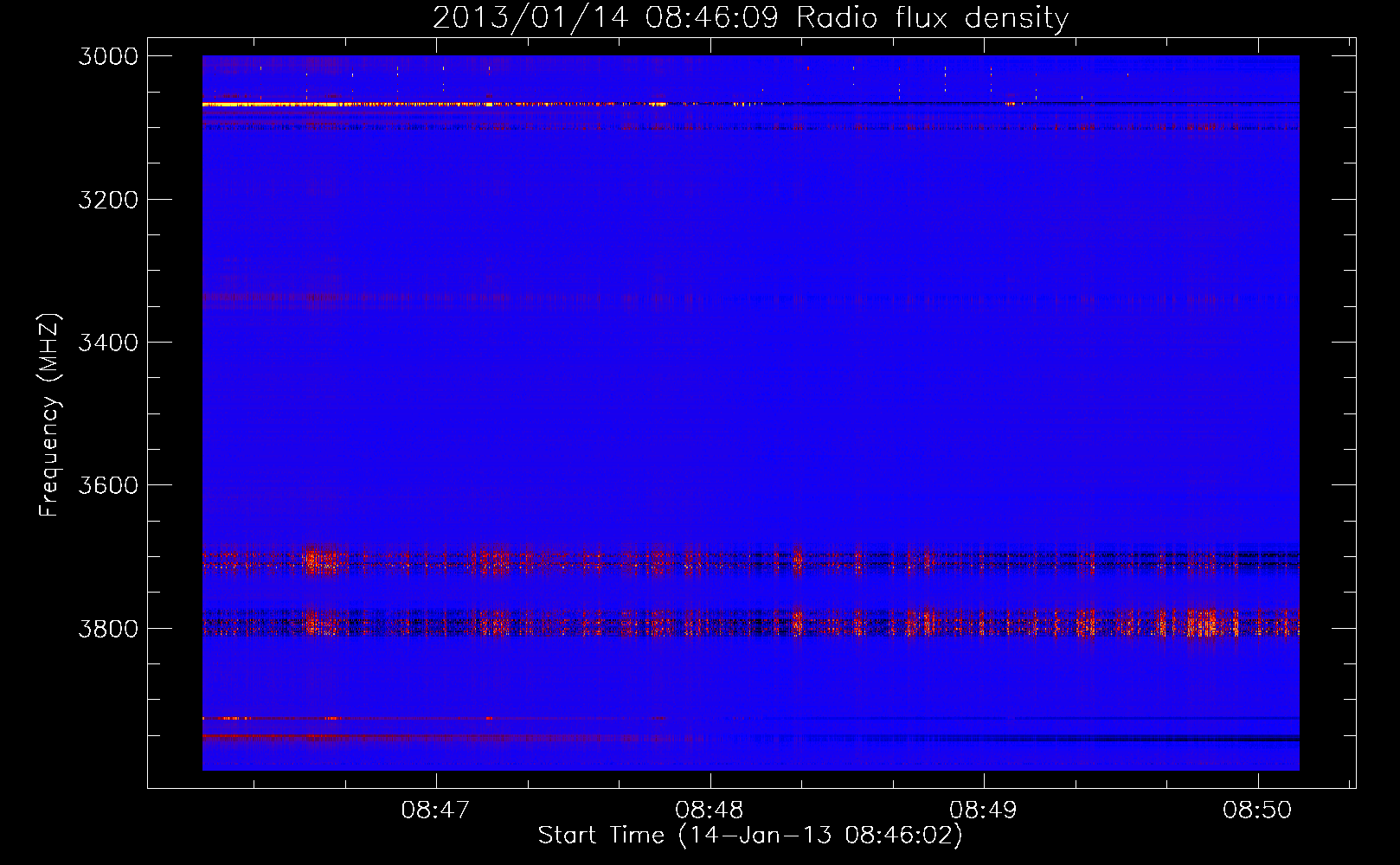The width and height of the screenshot is (1400, 865).
Task: Click the 'Start Time (14-Jan-13 08:46:02)' axis title
Action: click(750, 836)
